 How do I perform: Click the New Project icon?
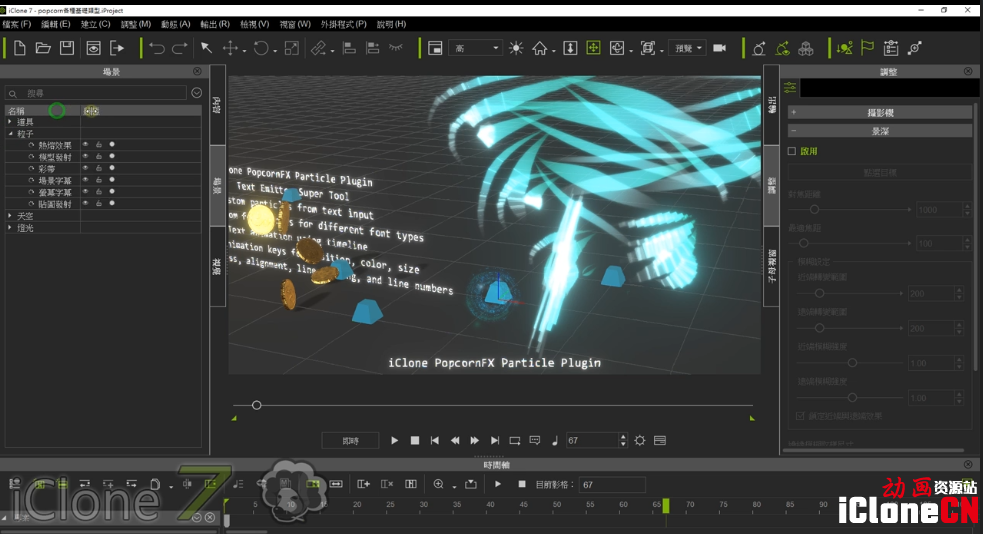click(x=19, y=48)
